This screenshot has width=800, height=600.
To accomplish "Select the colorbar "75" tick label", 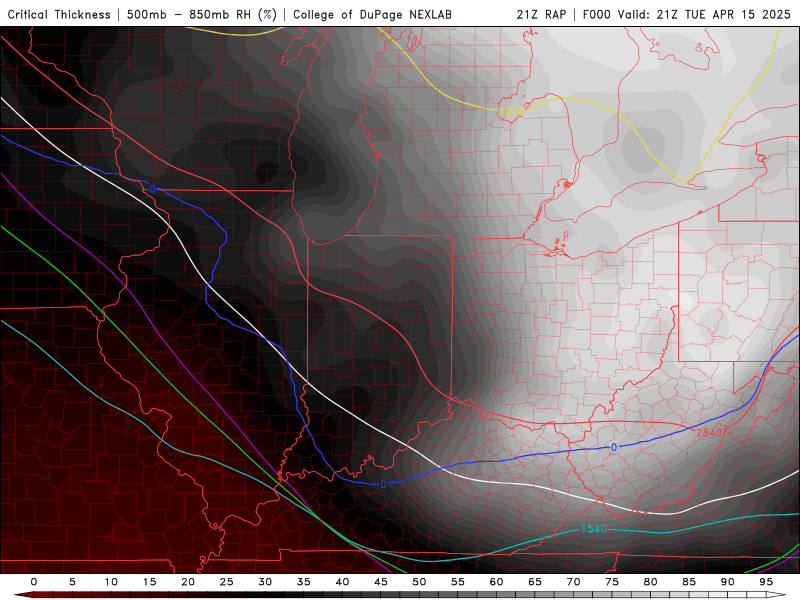I will [x=612, y=582].
